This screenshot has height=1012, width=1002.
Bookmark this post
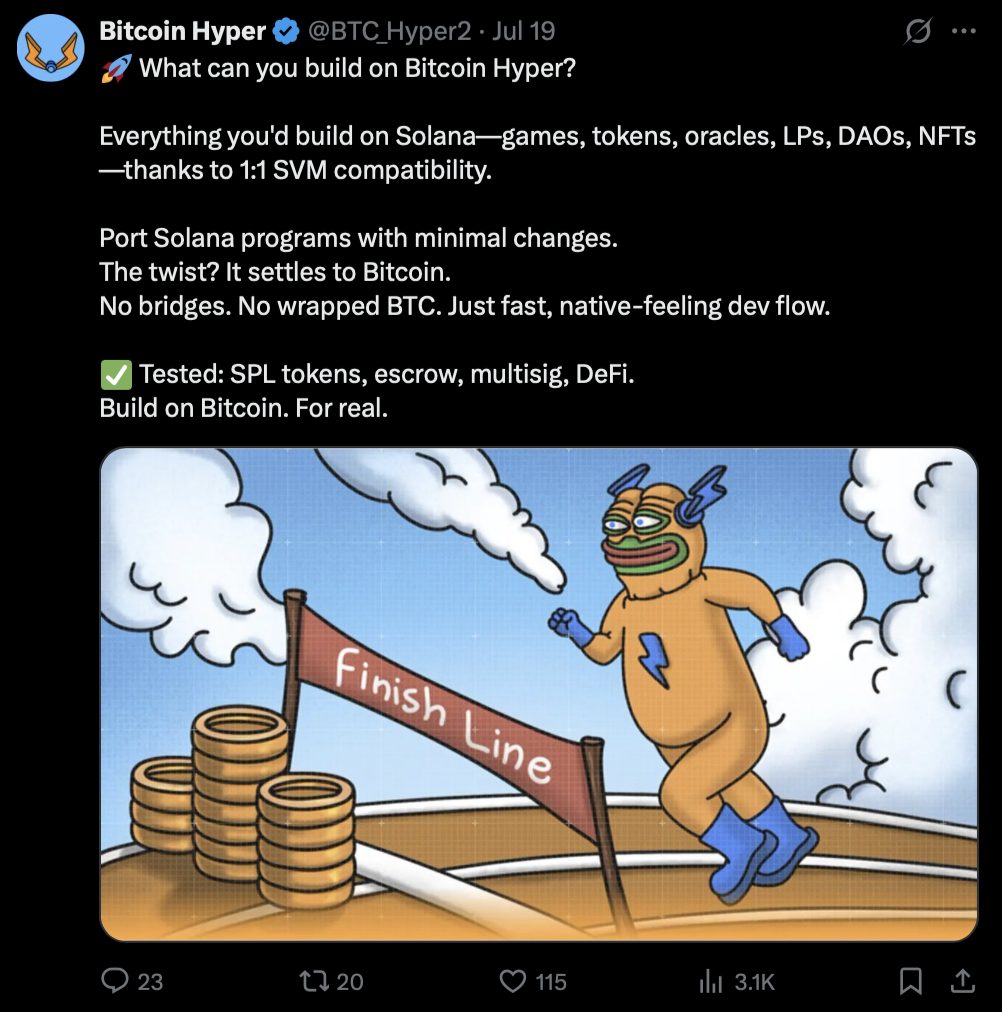pos(911,981)
